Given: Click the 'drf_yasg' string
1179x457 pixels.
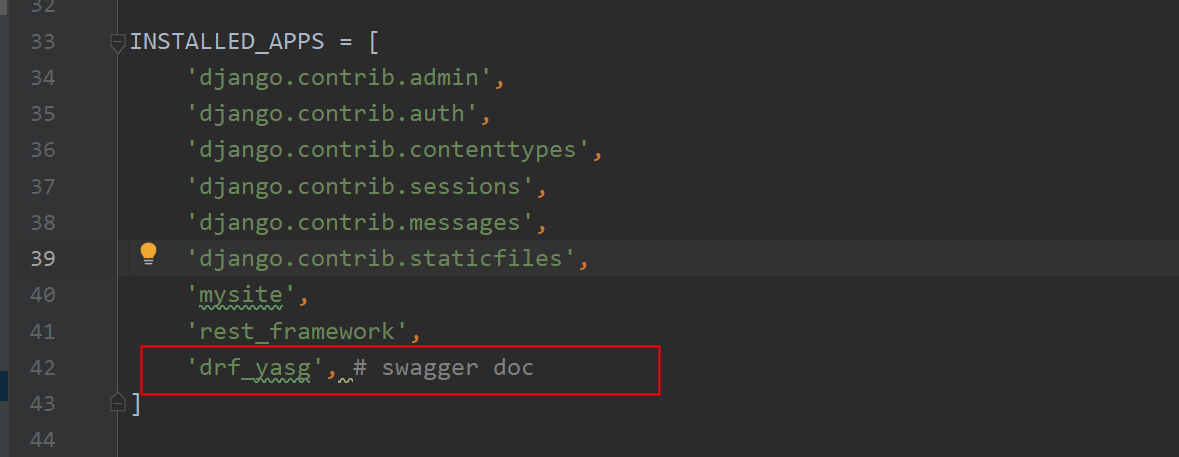Looking at the screenshot, I should (256, 367).
